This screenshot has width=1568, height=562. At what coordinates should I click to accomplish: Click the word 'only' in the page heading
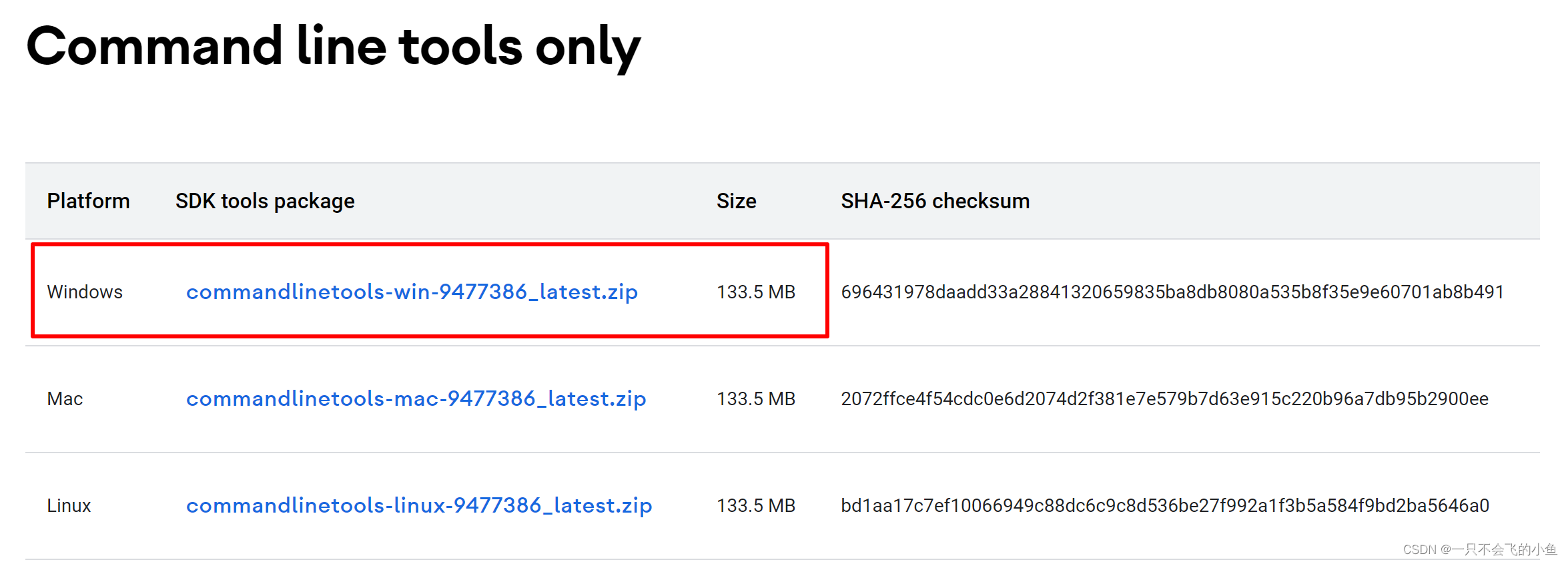(587, 48)
